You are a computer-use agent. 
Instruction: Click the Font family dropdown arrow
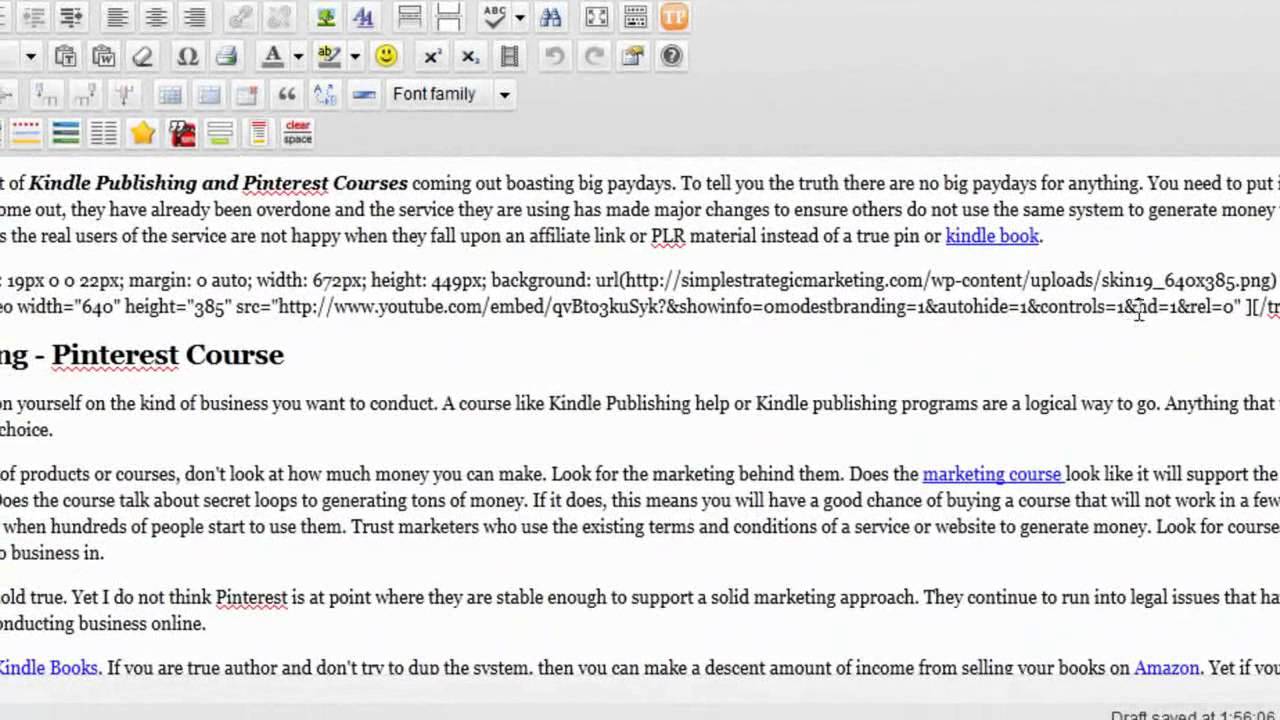(504, 94)
